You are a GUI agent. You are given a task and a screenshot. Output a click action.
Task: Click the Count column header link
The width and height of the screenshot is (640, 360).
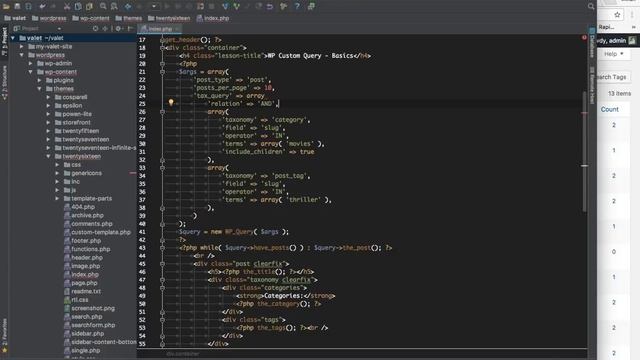click(609, 109)
